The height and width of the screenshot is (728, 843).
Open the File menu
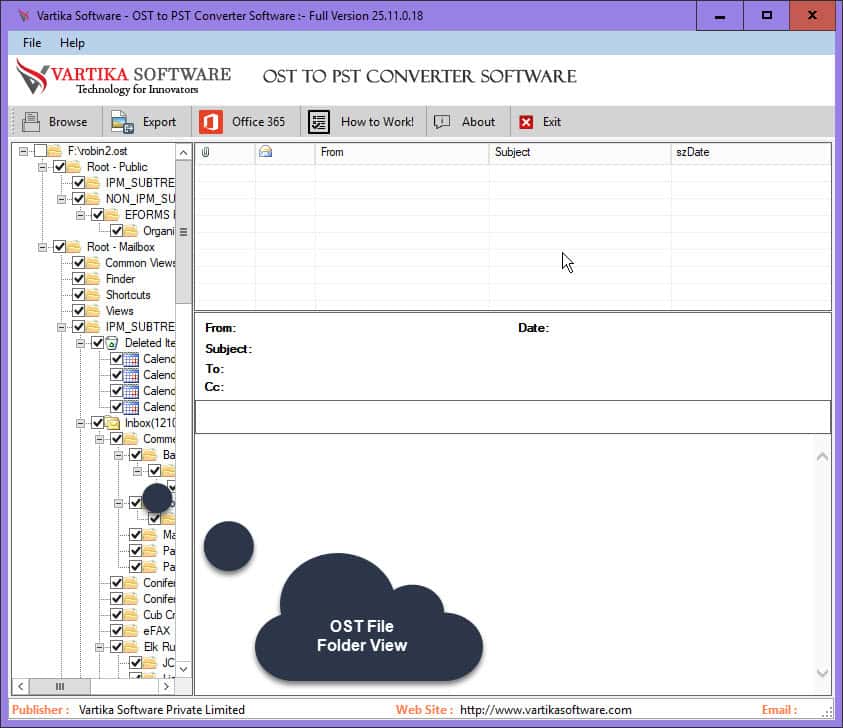pyautogui.click(x=32, y=43)
